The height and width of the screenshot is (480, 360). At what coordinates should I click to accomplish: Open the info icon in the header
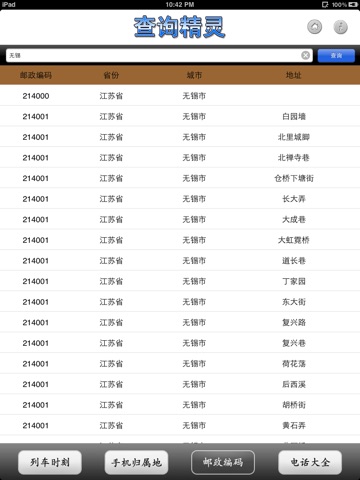tap(340, 27)
